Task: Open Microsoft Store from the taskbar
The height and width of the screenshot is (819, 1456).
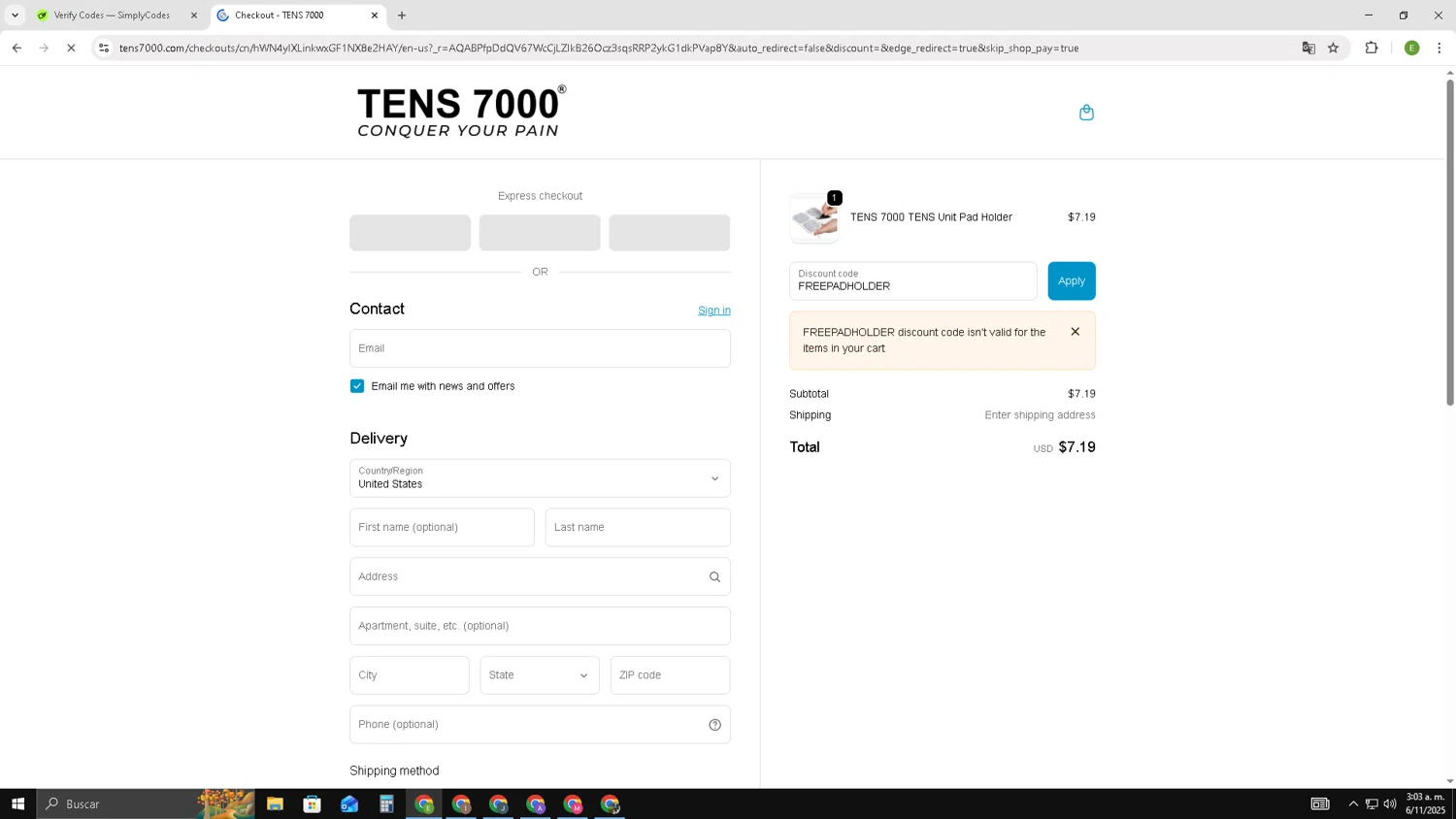Action: tap(312, 803)
